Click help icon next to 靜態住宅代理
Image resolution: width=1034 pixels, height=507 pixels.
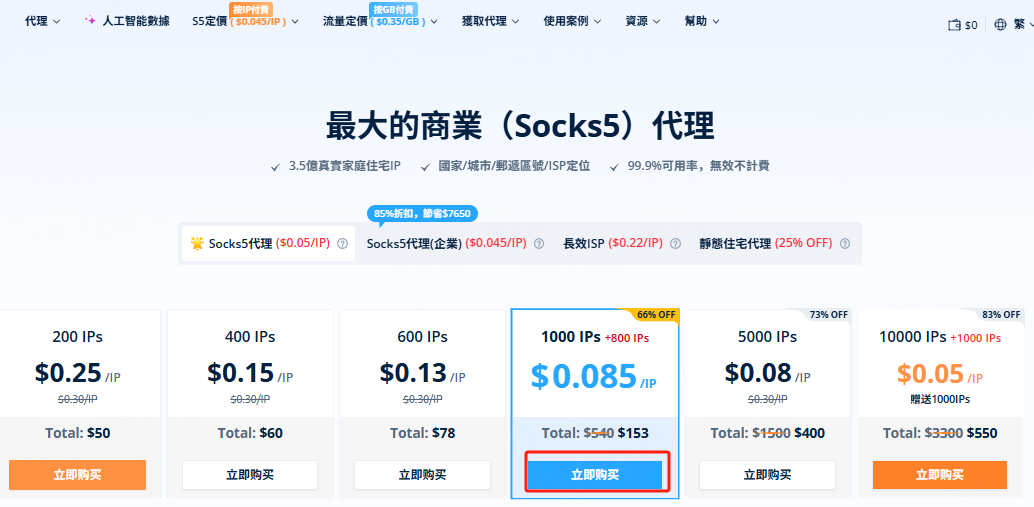845,243
